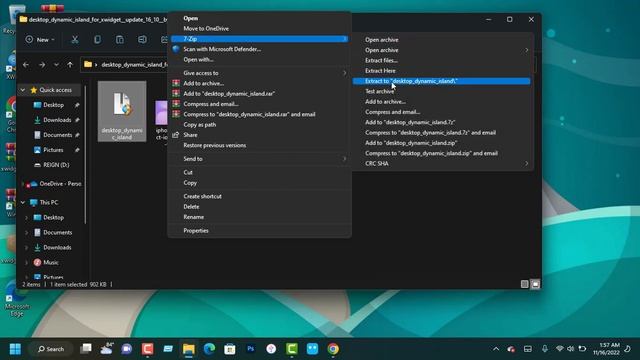Choose Delete in context menu

pos(260,207)
